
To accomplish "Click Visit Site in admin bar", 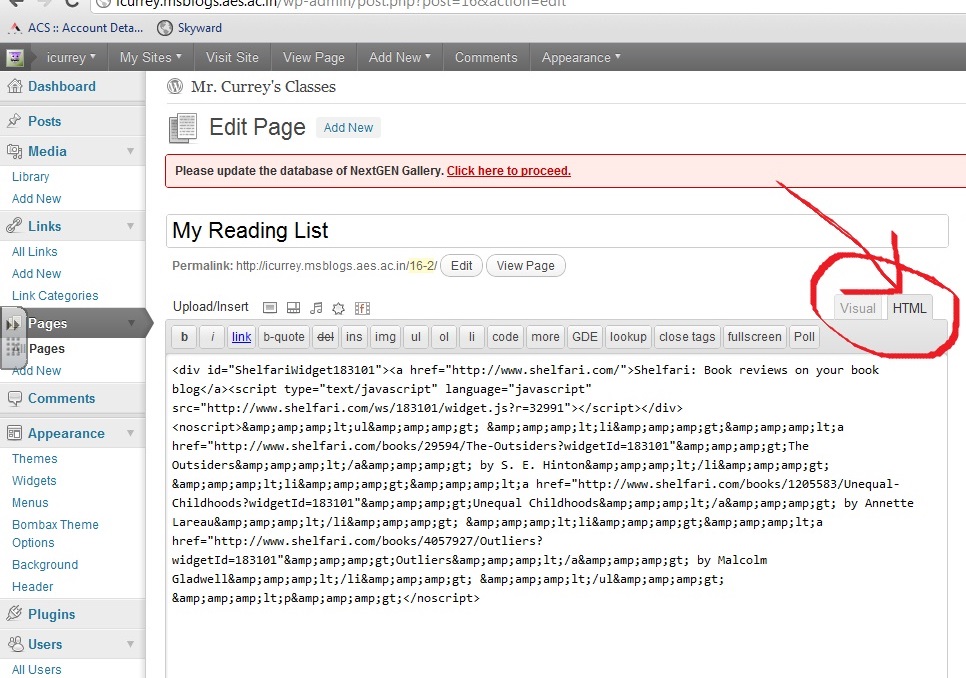I will (232, 57).
